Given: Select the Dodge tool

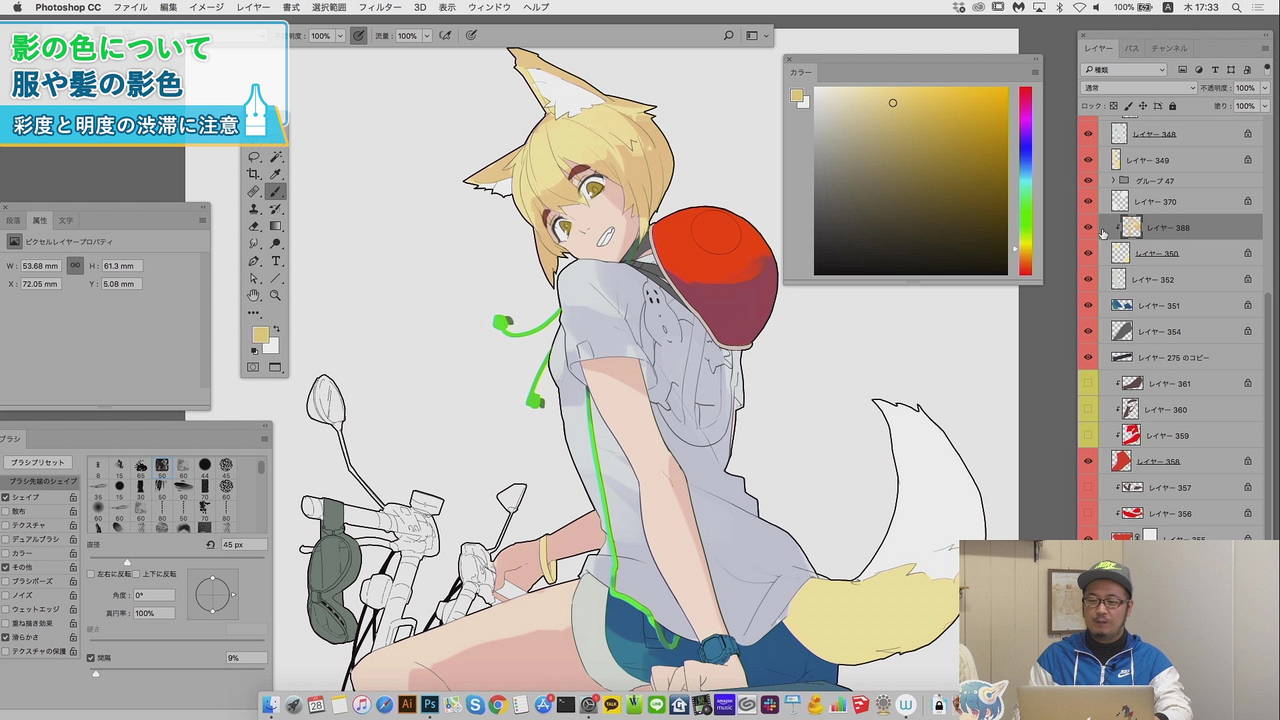Looking at the screenshot, I should [276, 243].
